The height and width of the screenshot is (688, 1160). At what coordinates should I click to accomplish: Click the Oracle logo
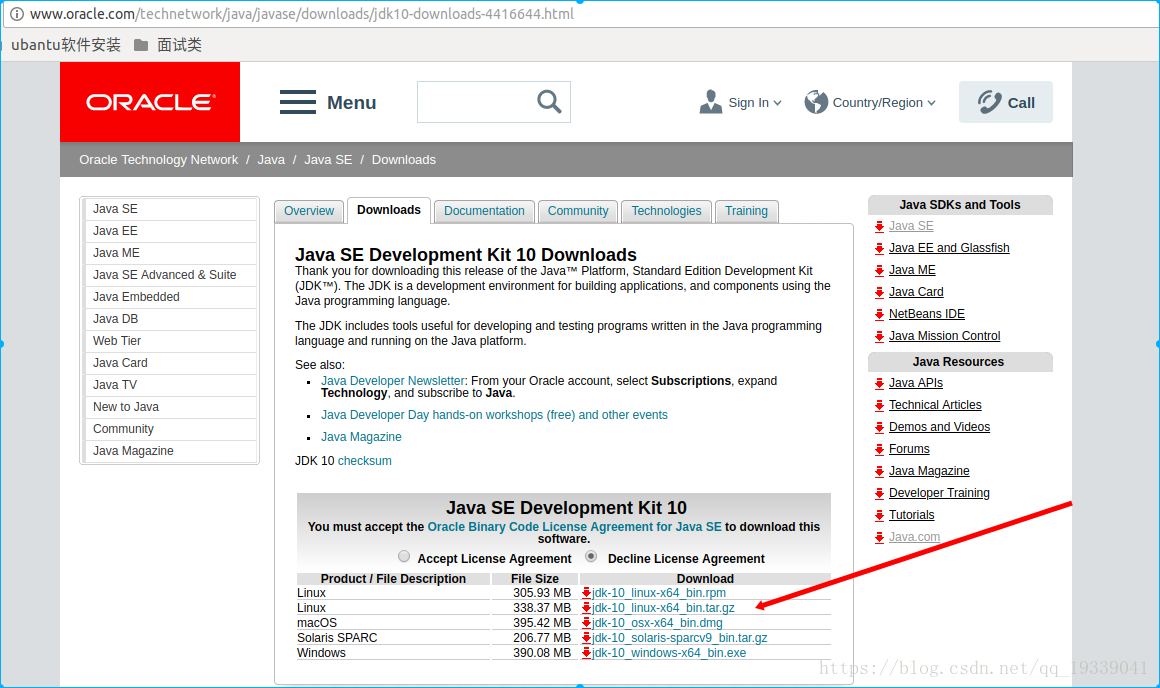point(150,102)
